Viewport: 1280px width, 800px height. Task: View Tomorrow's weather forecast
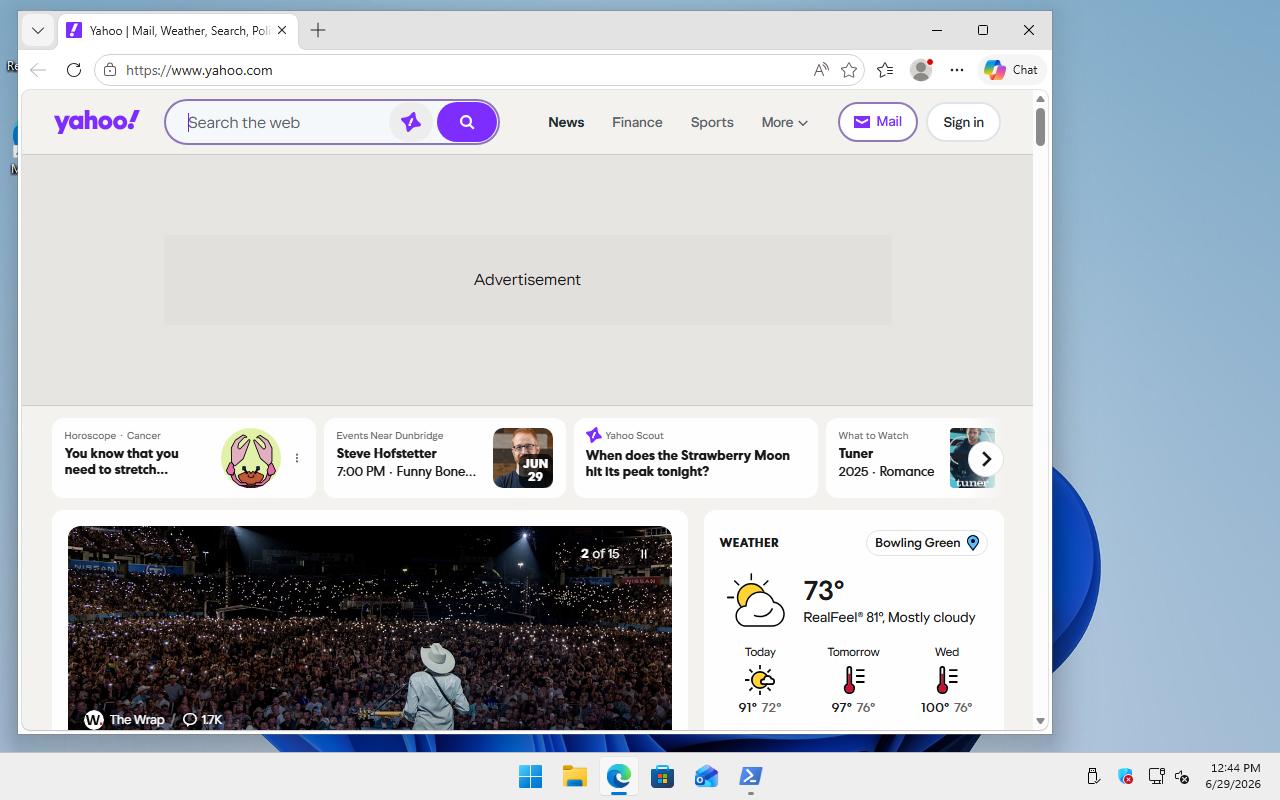click(853, 679)
